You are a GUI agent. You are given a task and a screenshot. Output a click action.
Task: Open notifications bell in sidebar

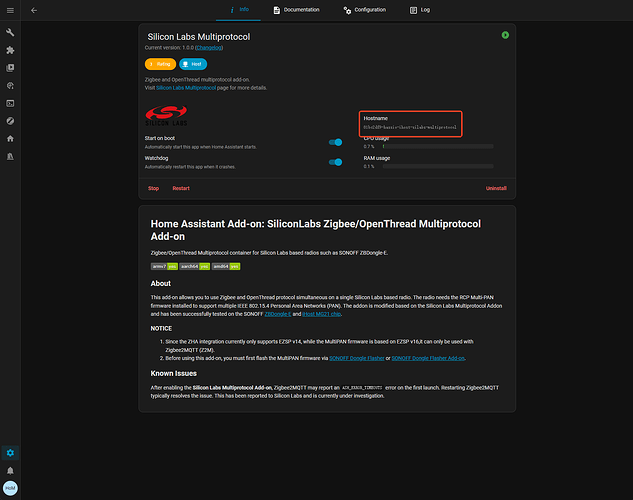click(10, 471)
